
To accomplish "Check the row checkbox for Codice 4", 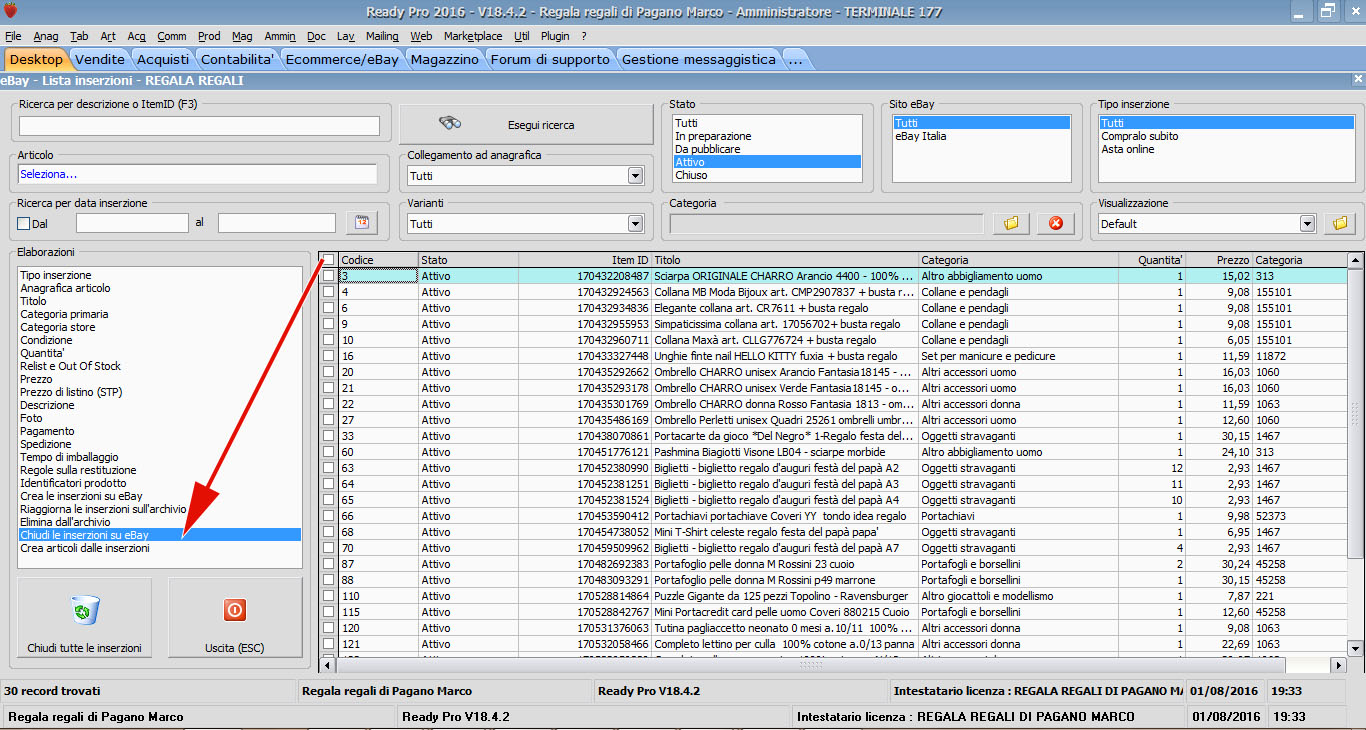I will coord(328,292).
